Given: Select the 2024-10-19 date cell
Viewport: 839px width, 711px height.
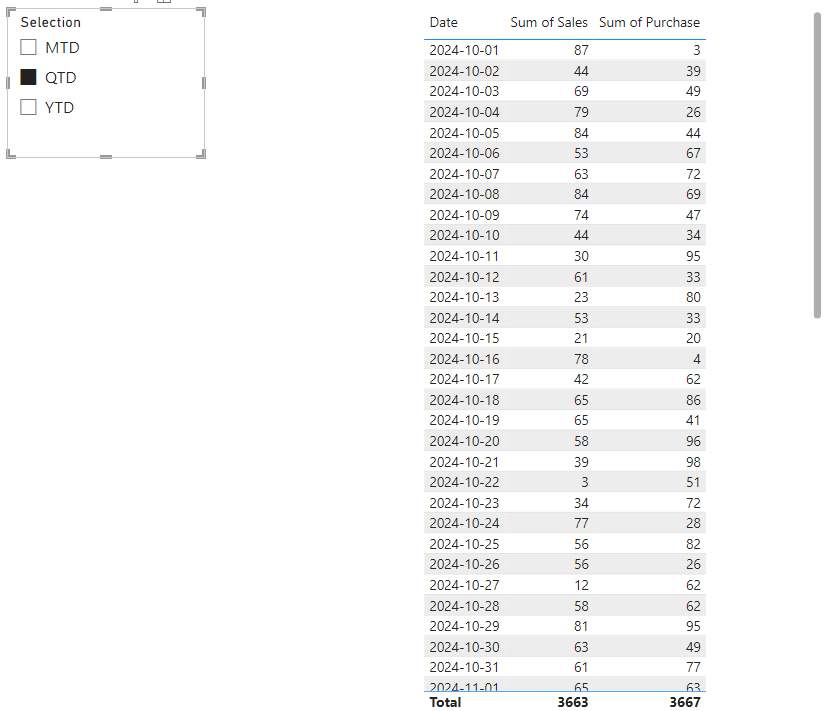Looking at the screenshot, I should pos(464,421).
